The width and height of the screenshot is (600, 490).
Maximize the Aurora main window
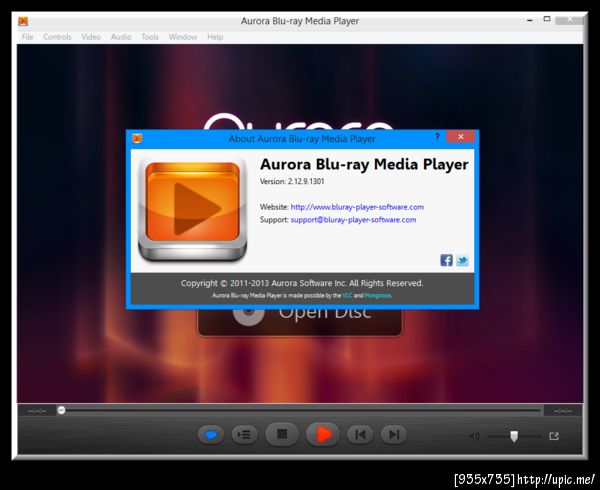pyautogui.click(x=547, y=19)
